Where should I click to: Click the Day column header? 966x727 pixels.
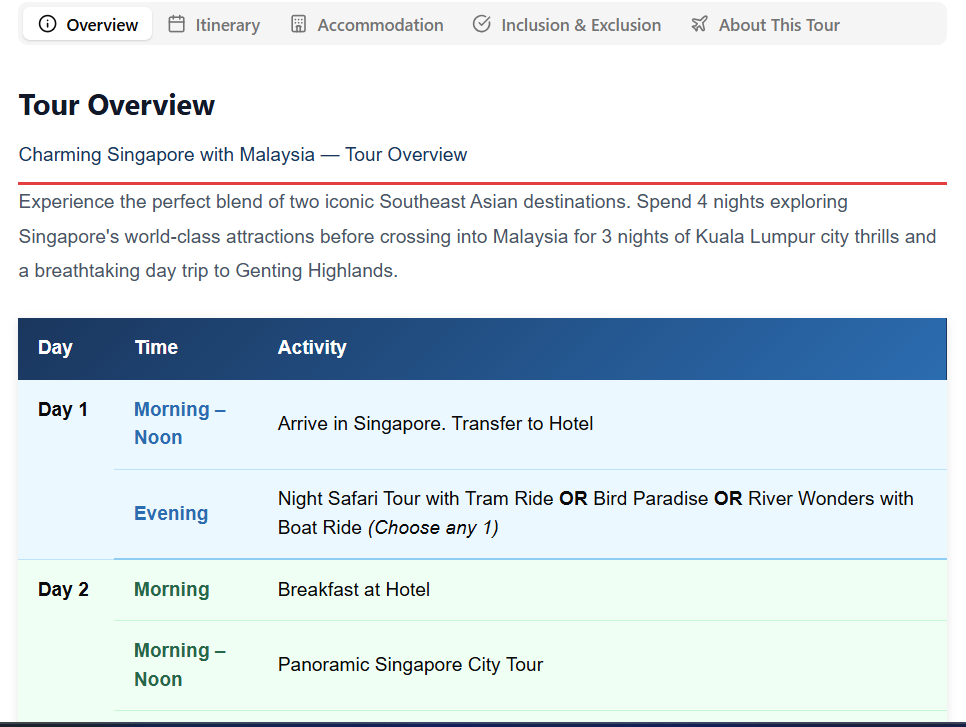55,347
